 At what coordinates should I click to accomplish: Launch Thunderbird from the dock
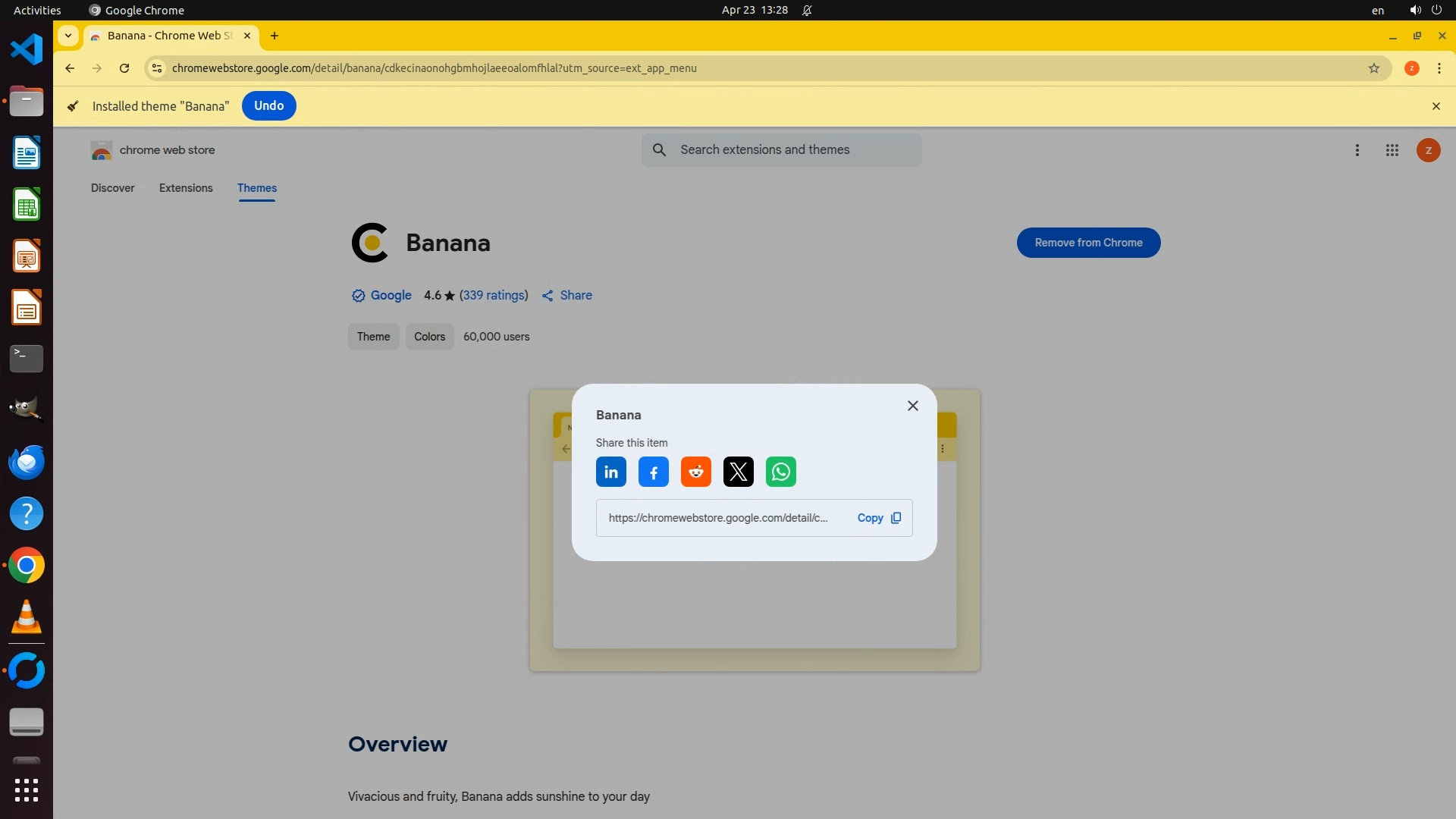(x=27, y=462)
